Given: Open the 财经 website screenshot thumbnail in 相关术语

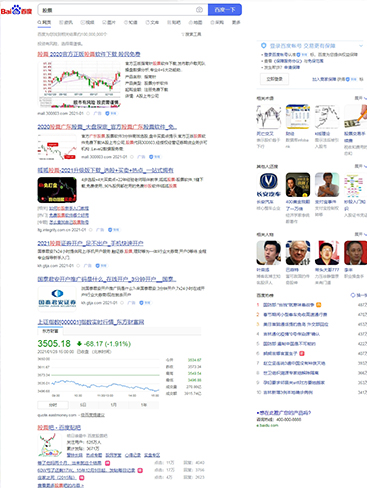Looking at the screenshot, I should tap(298, 117).
